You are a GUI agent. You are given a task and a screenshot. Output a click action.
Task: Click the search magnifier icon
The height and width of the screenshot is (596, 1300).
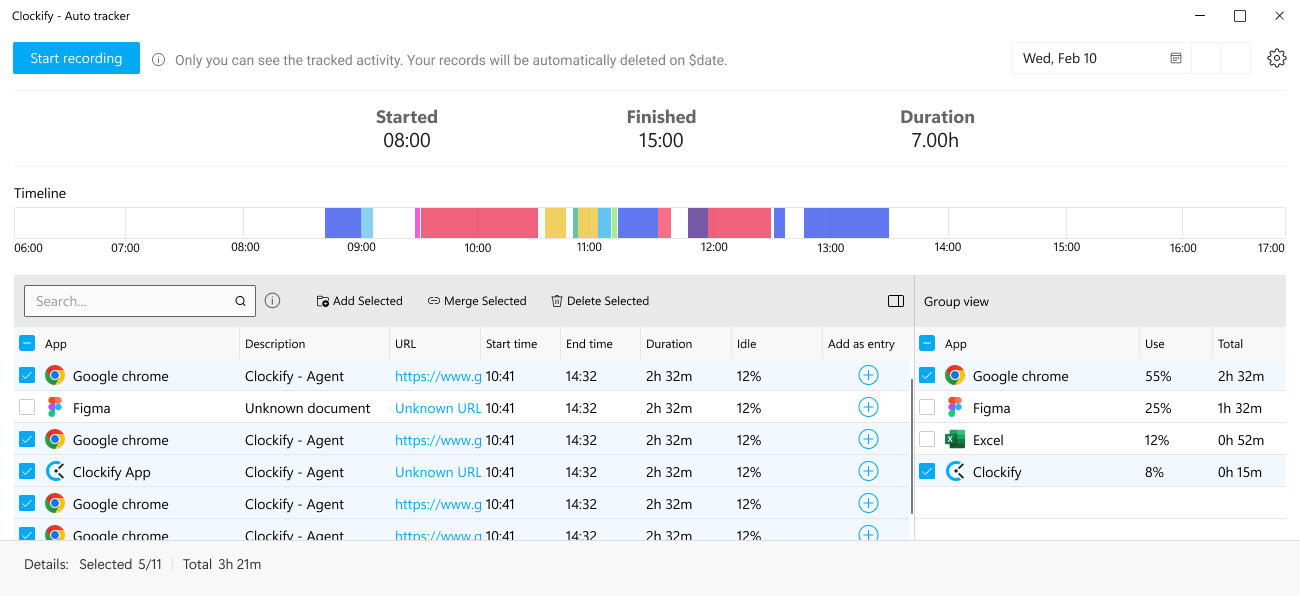[240, 301]
